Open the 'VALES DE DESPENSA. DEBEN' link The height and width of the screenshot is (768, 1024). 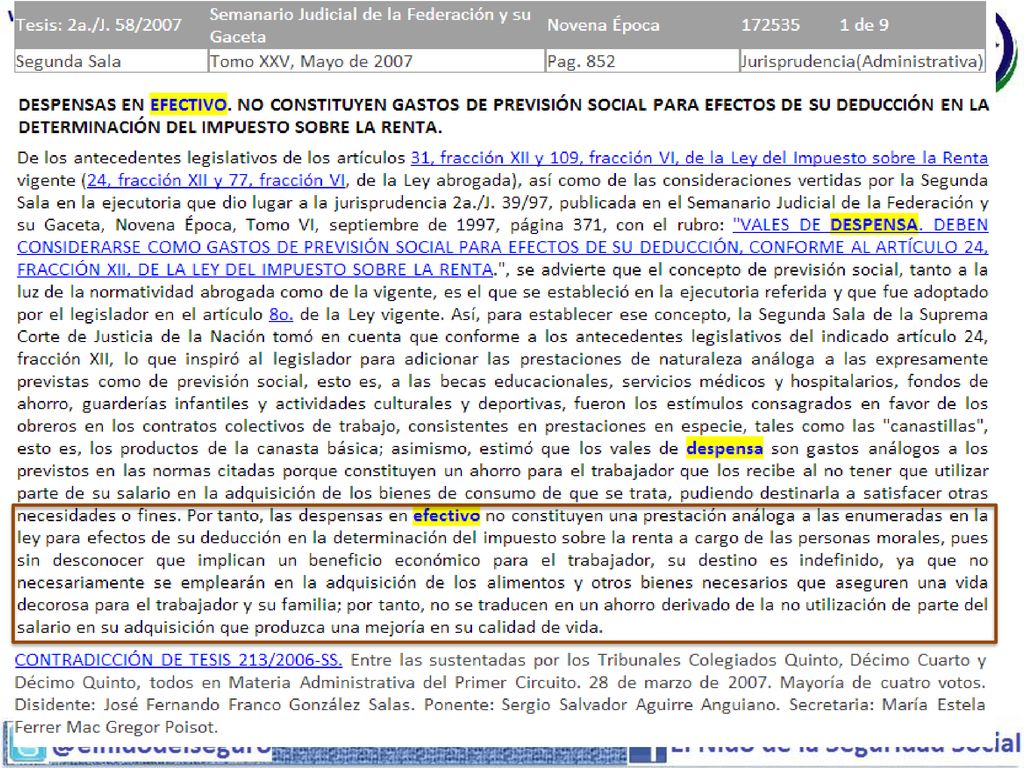[x=860, y=225]
